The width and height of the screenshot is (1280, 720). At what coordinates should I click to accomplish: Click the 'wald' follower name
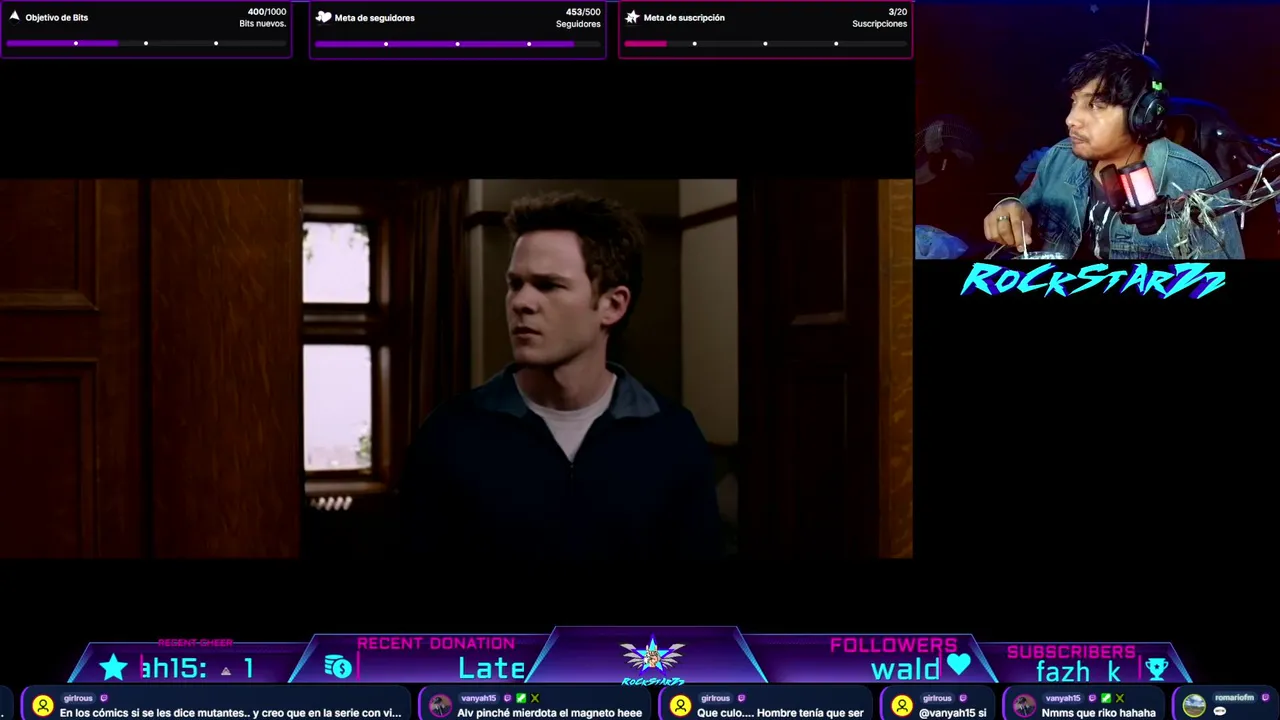[906, 668]
